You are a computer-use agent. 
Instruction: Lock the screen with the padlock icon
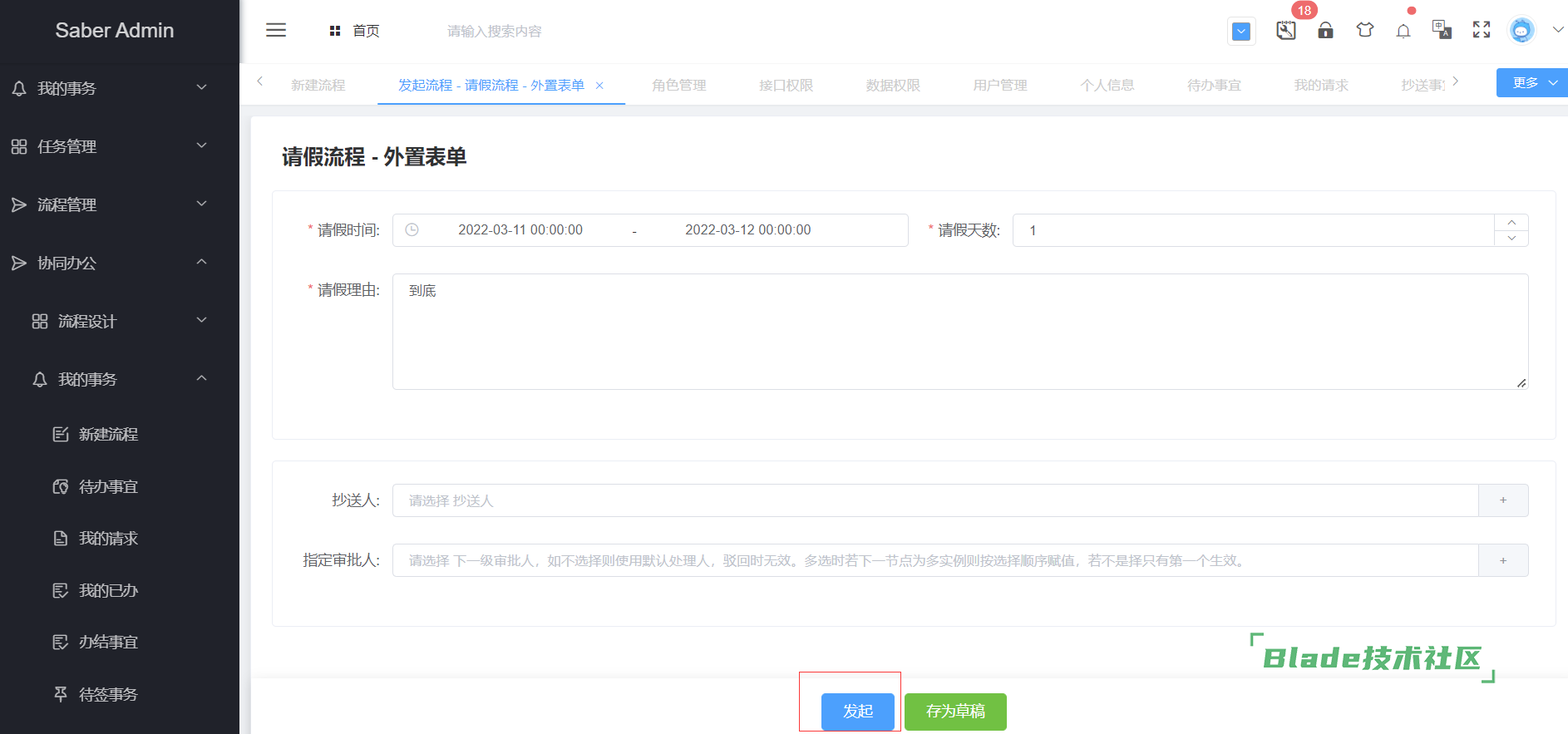point(1325,31)
